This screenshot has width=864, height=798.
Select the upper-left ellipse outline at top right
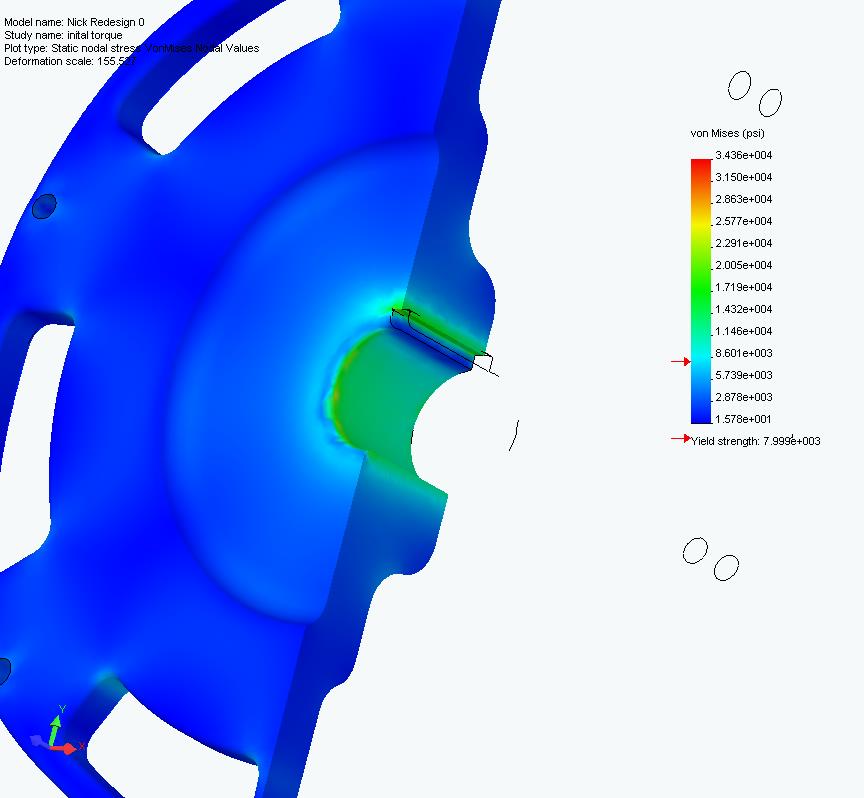pos(739,86)
